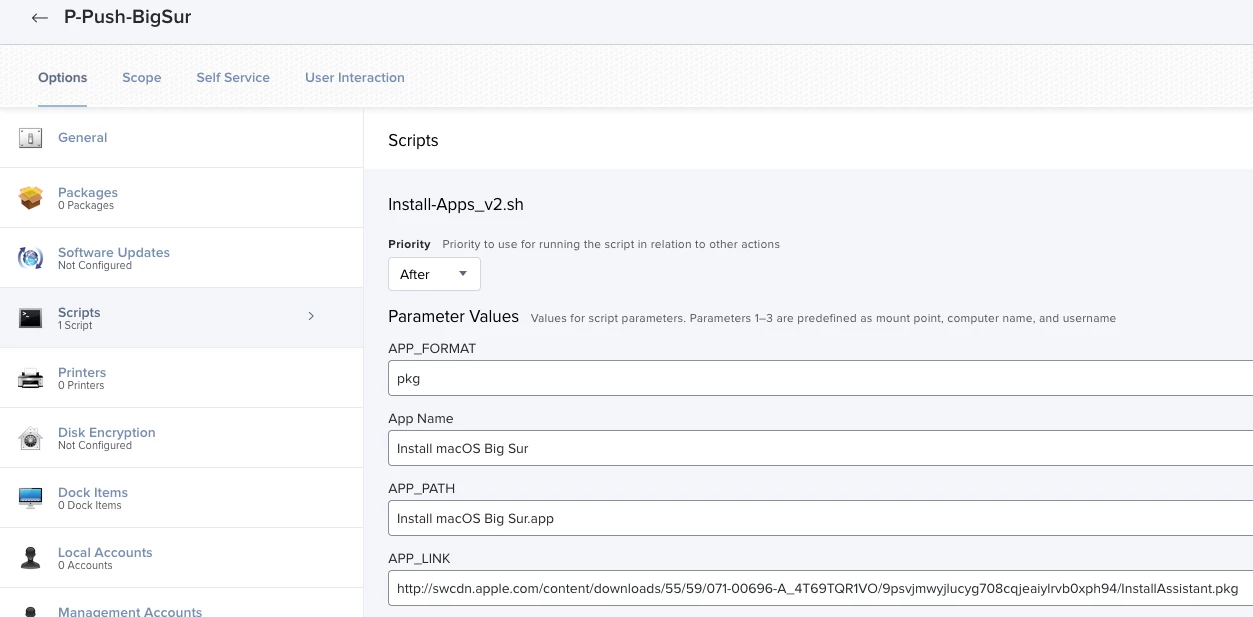This screenshot has height=617, width=1253.
Task: Click the Printers icon
Action: tap(30, 378)
